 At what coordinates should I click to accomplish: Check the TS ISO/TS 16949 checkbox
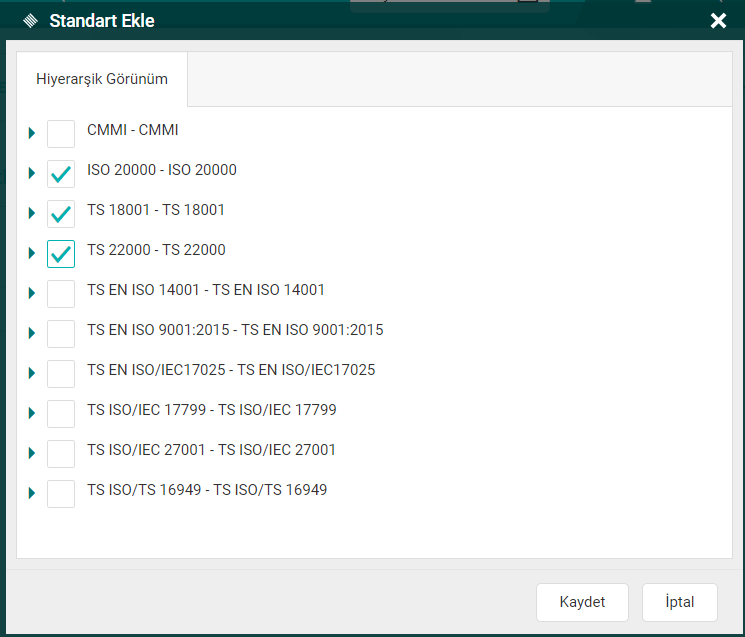click(x=61, y=494)
